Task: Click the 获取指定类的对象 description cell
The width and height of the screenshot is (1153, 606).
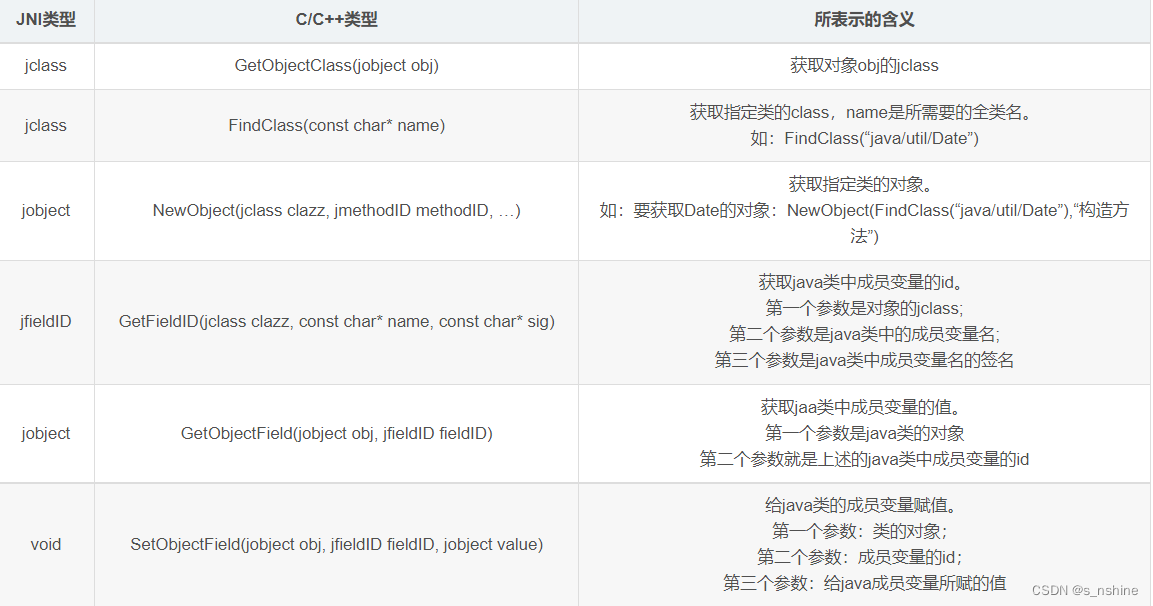Action: (863, 184)
